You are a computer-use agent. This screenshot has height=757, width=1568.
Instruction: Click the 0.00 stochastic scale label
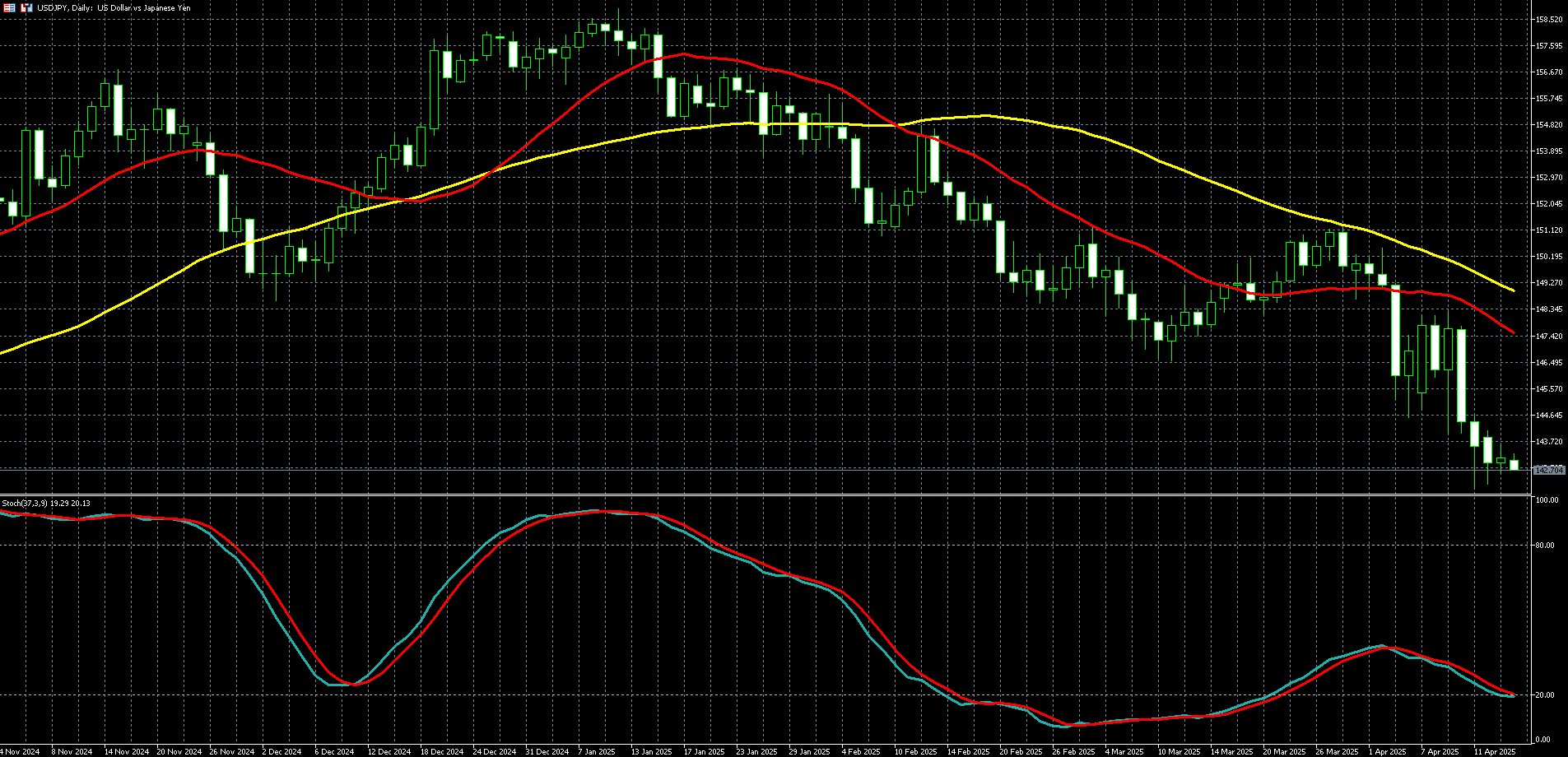click(1543, 740)
